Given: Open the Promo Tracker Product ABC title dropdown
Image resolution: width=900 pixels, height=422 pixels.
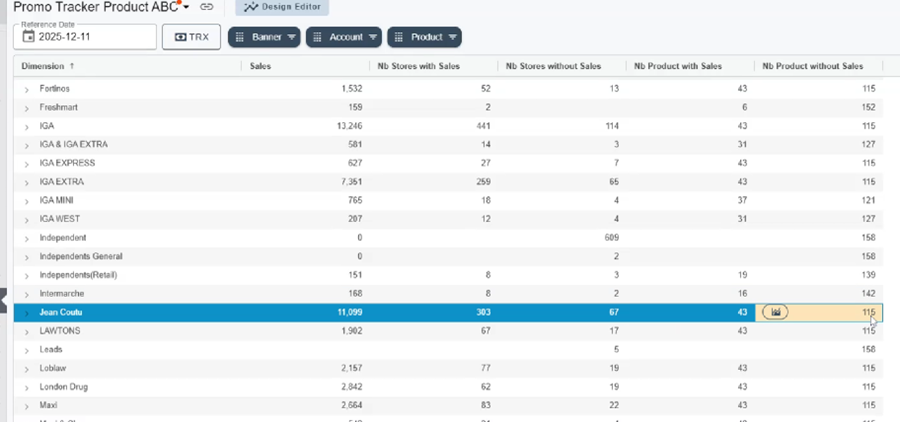Looking at the screenshot, I should 187,7.
